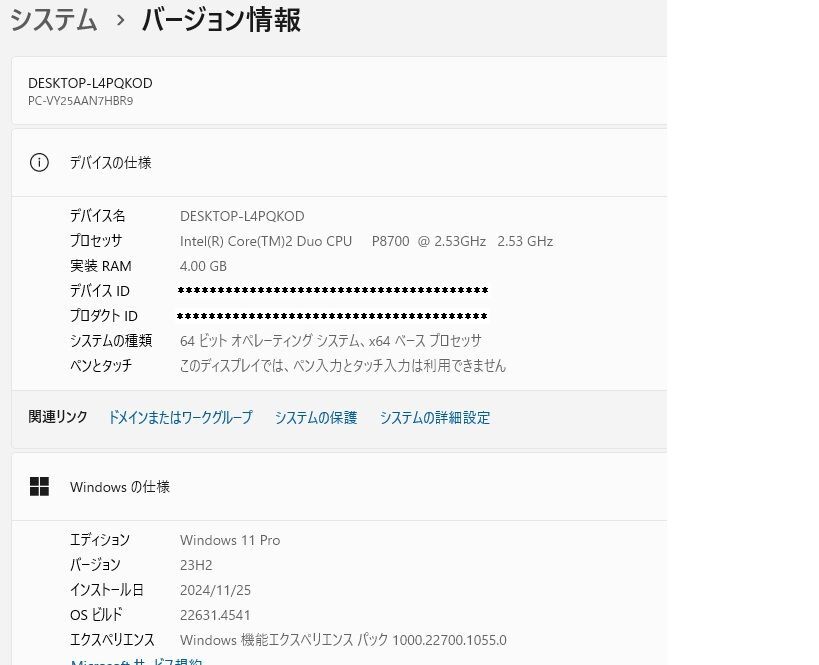819x665 pixels.
Task: Select the バージョン情報 page title
Action: tap(221, 20)
